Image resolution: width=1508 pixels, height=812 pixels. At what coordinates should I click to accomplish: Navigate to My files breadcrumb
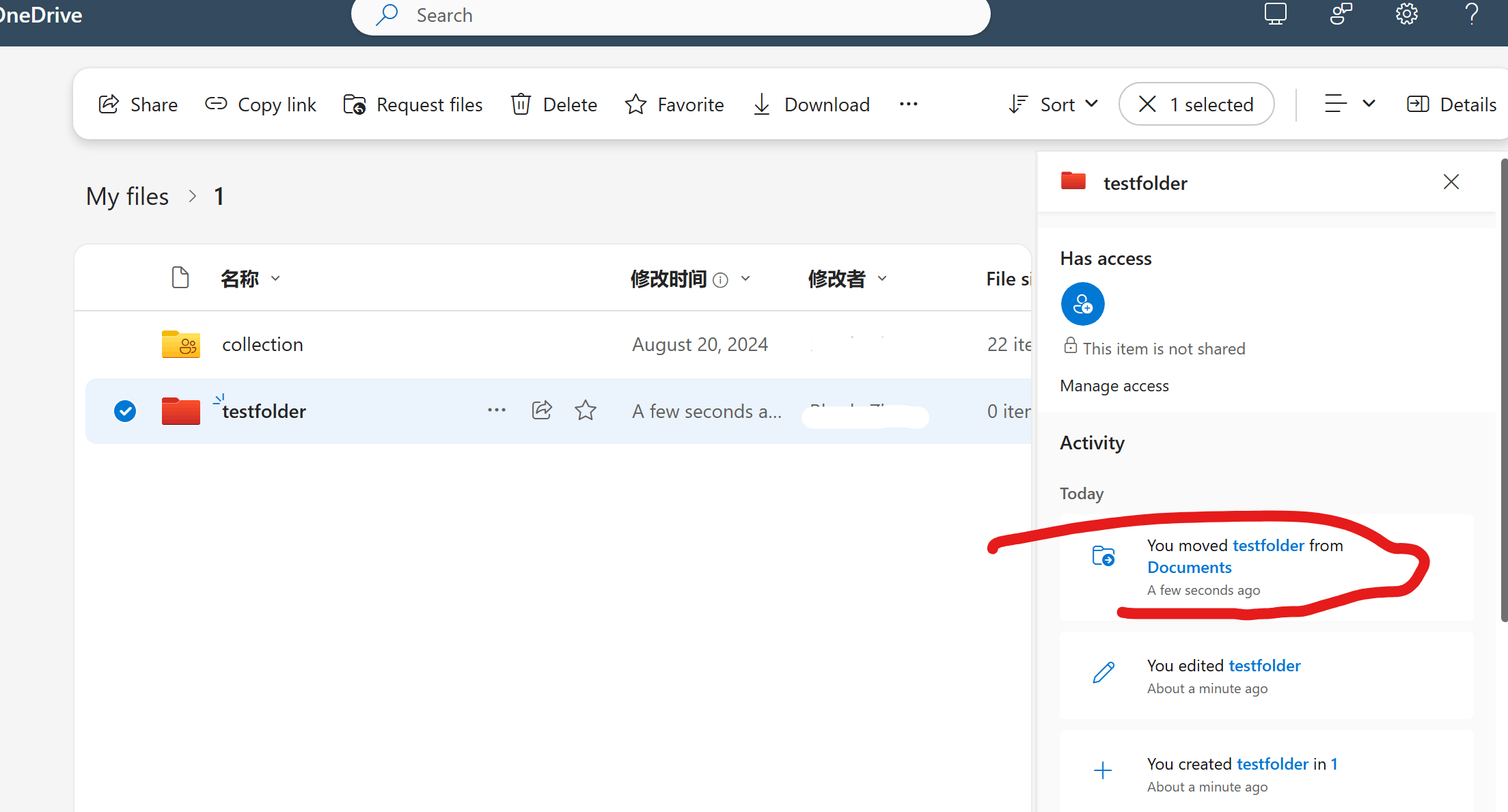[x=127, y=197]
